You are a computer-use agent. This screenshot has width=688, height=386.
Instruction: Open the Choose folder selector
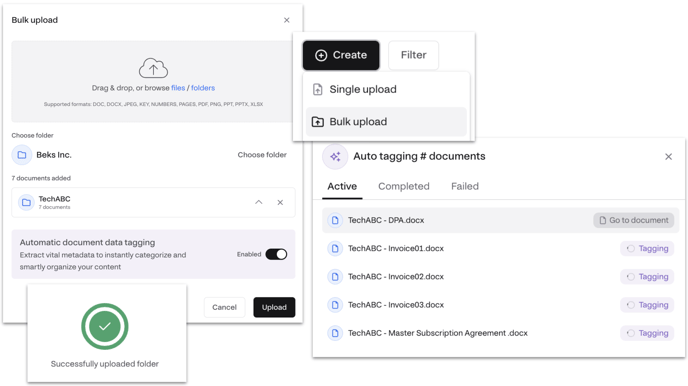[x=262, y=155]
